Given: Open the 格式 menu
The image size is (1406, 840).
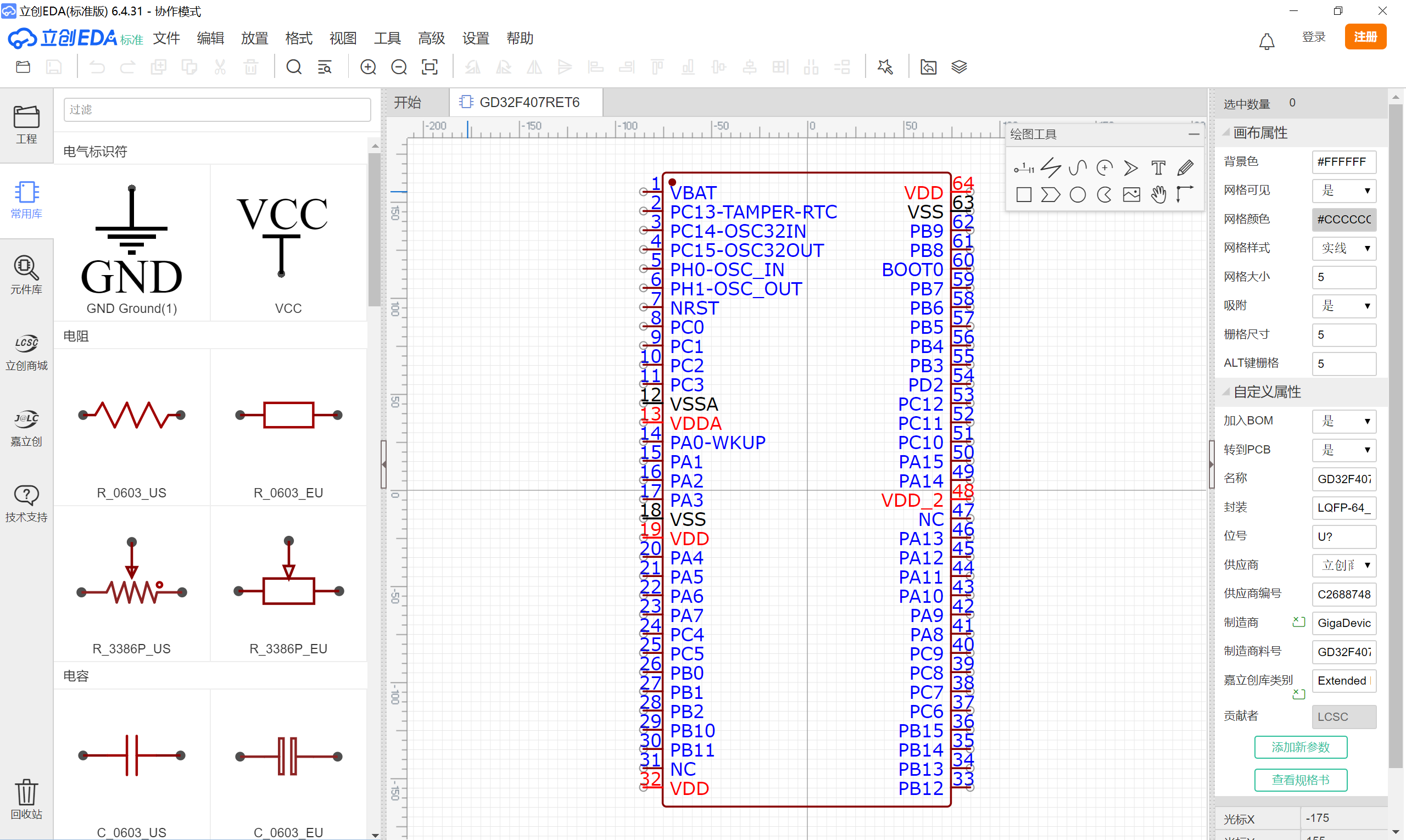Looking at the screenshot, I should point(299,38).
